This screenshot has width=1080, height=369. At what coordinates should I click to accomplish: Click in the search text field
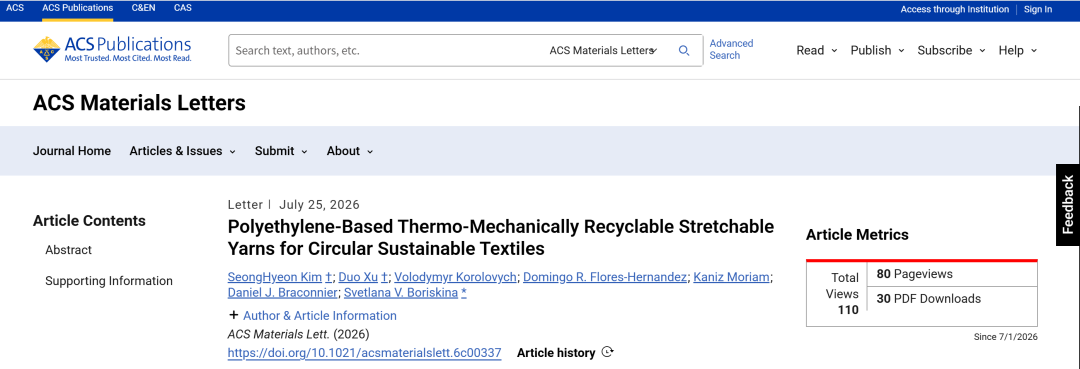click(386, 50)
